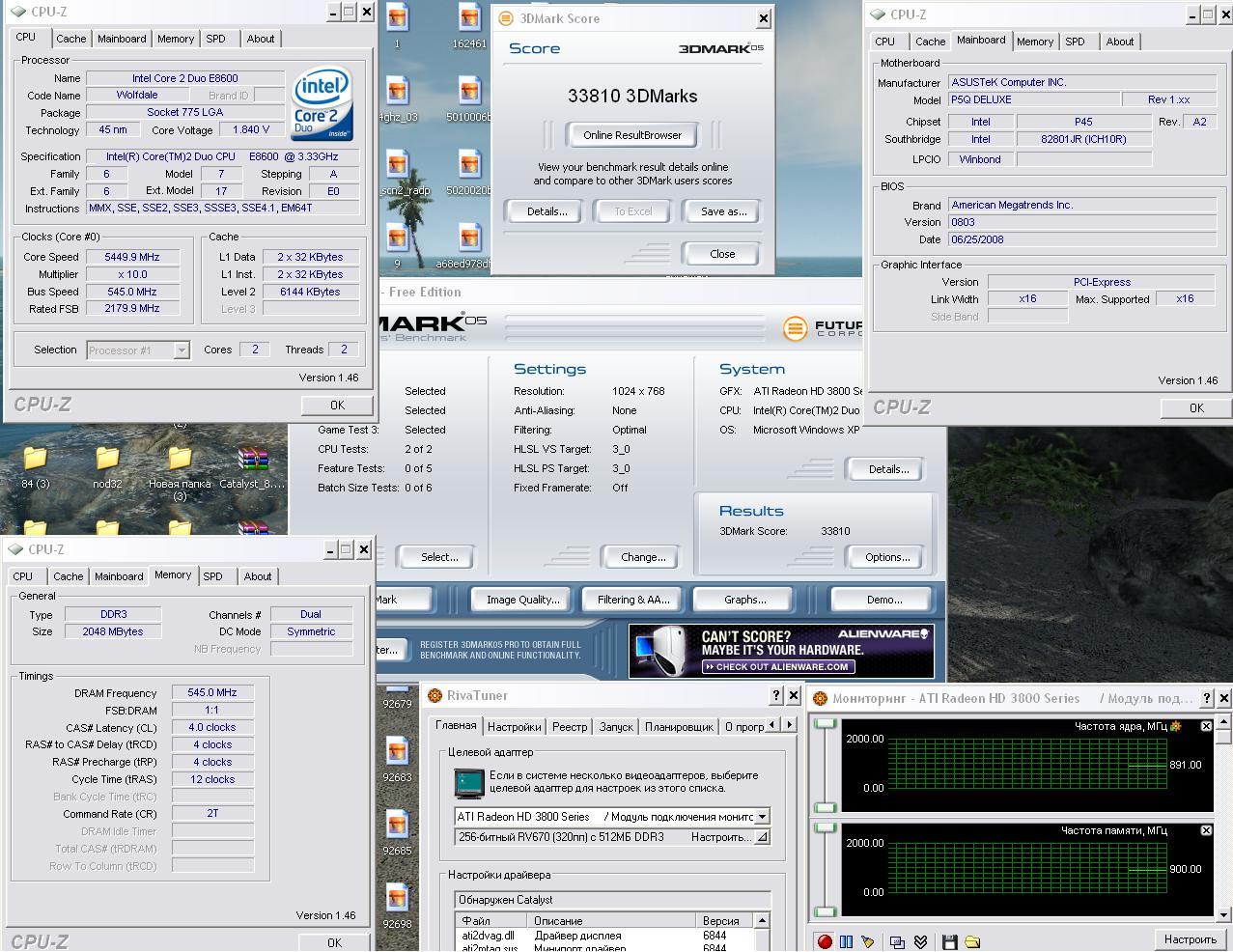1233x952 pixels.
Task: Select the desktop folder nod32
Action: [107, 467]
